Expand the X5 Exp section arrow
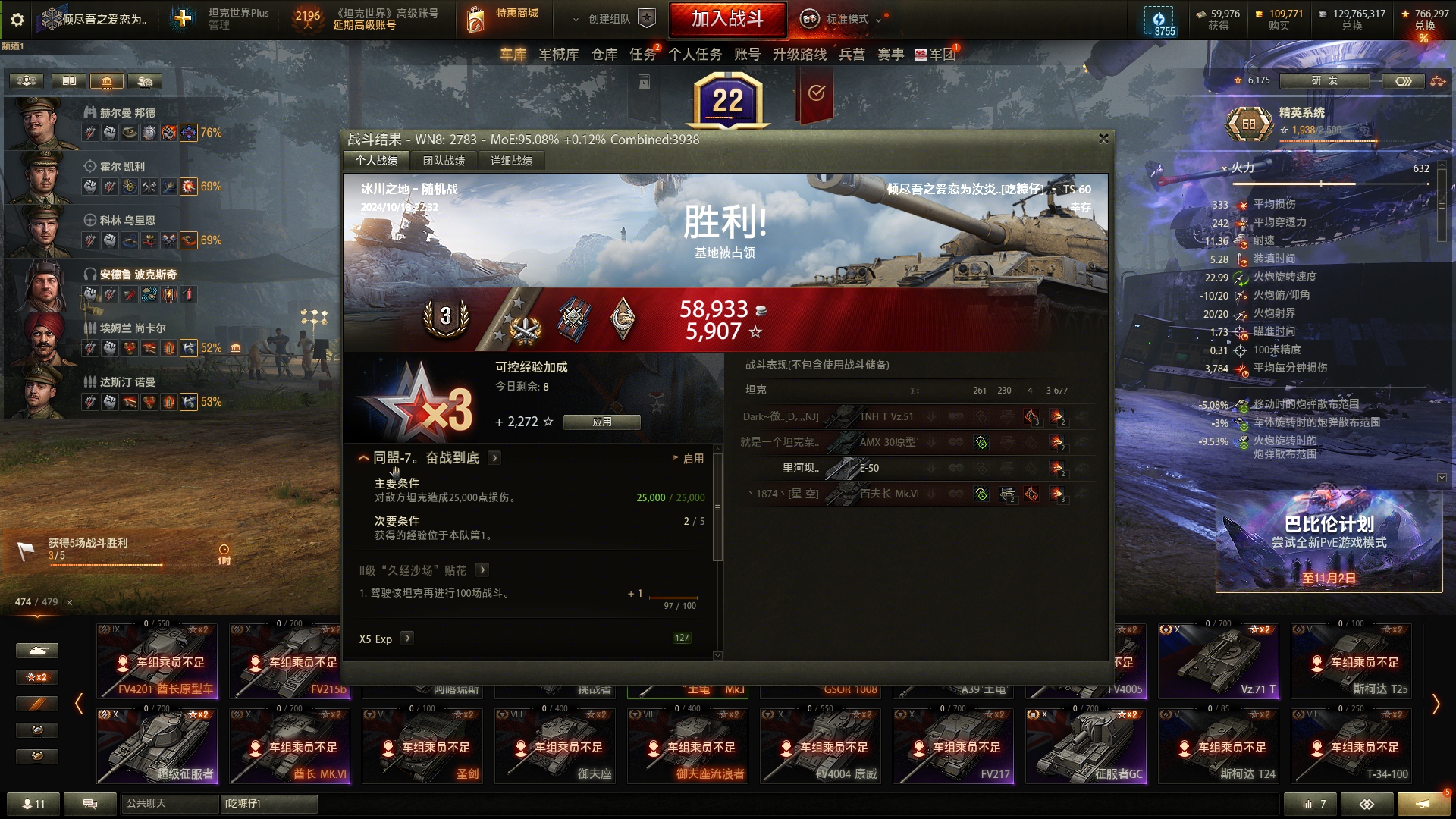The image size is (1456, 819). [407, 638]
